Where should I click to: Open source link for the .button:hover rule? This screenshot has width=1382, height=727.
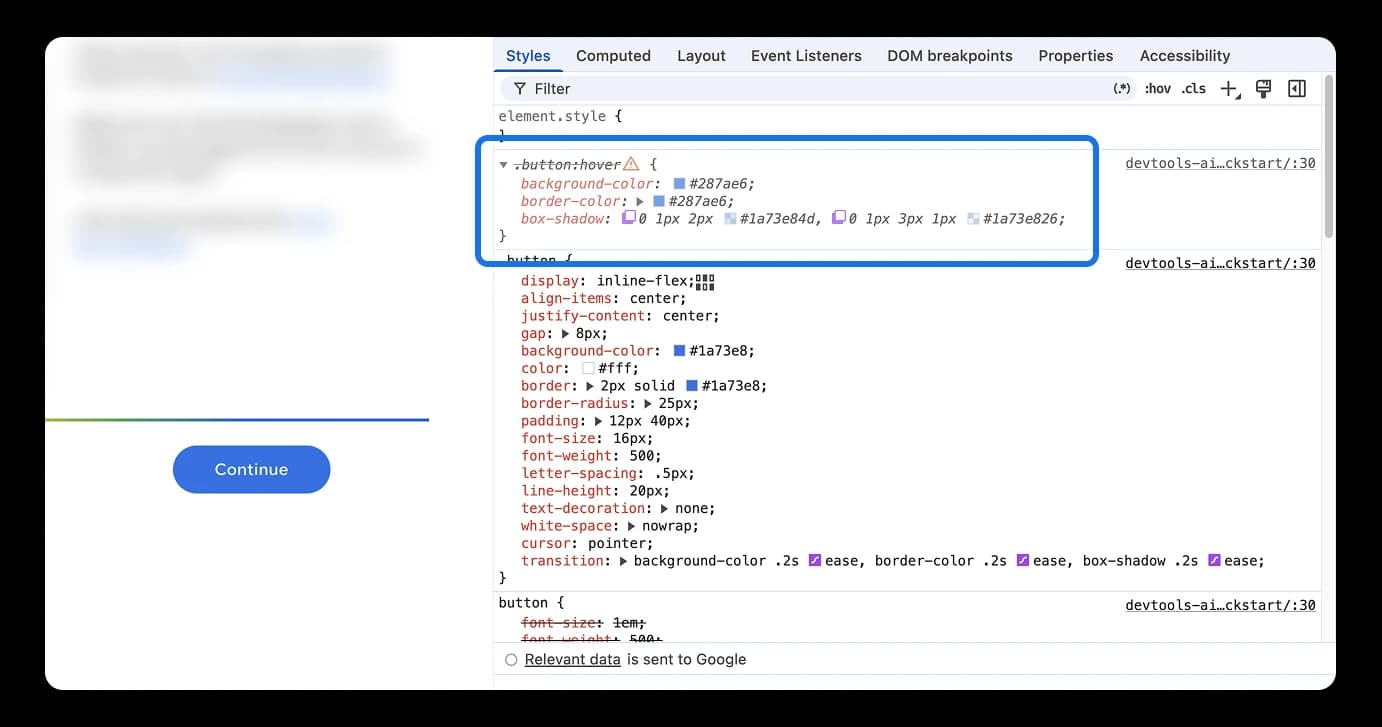pos(1220,164)
